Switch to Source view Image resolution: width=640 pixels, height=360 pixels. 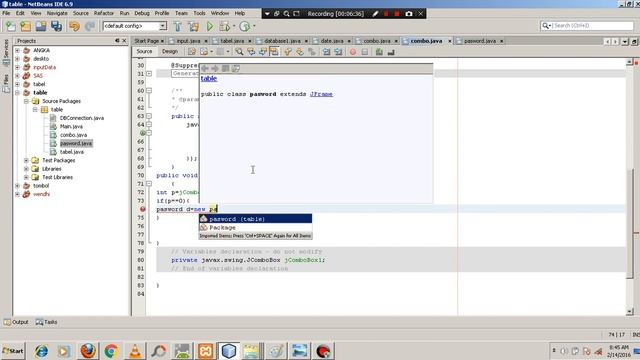coord(144,51)
